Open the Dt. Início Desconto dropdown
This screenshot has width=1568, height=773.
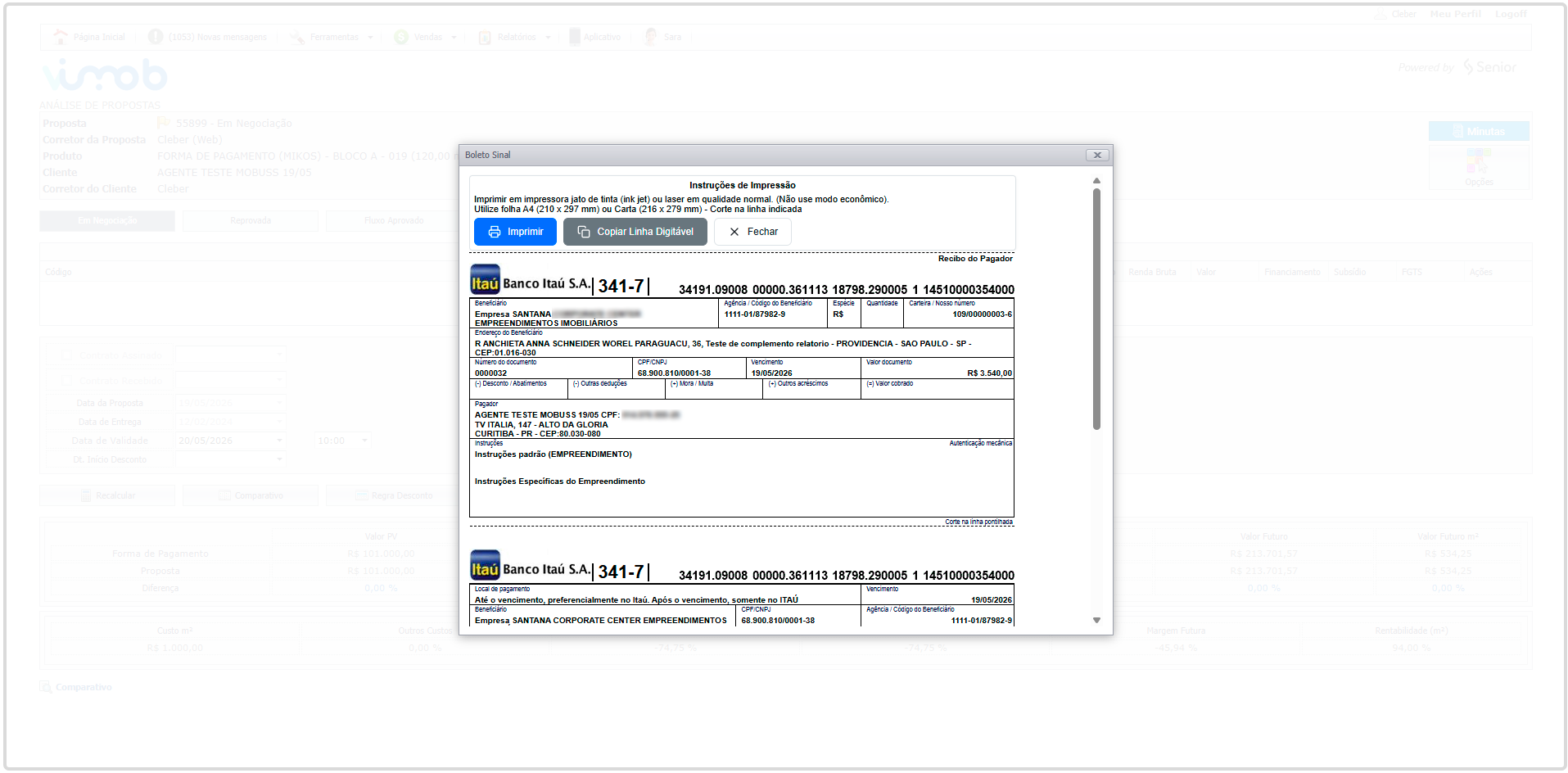pos(279,459)
